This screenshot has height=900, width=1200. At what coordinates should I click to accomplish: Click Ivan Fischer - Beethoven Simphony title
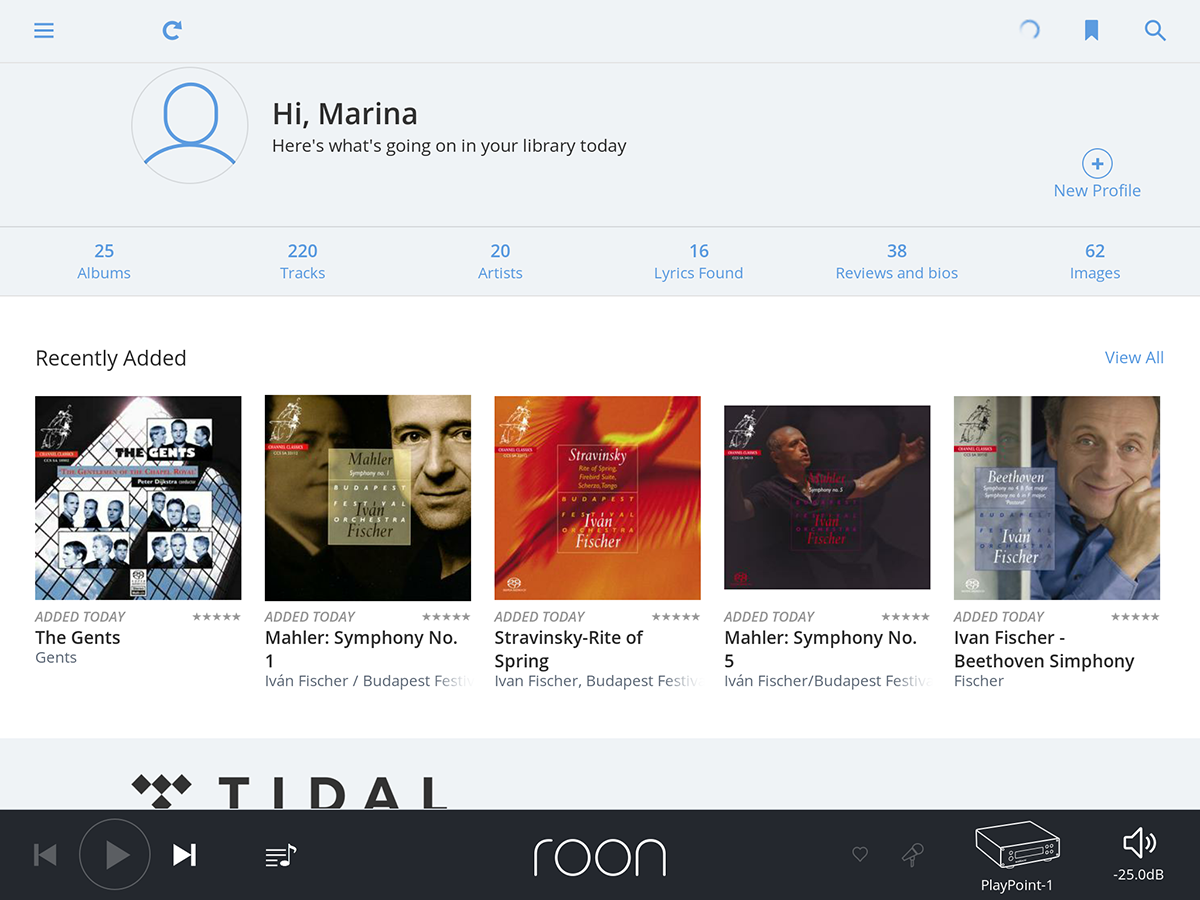coord(1044,649)
